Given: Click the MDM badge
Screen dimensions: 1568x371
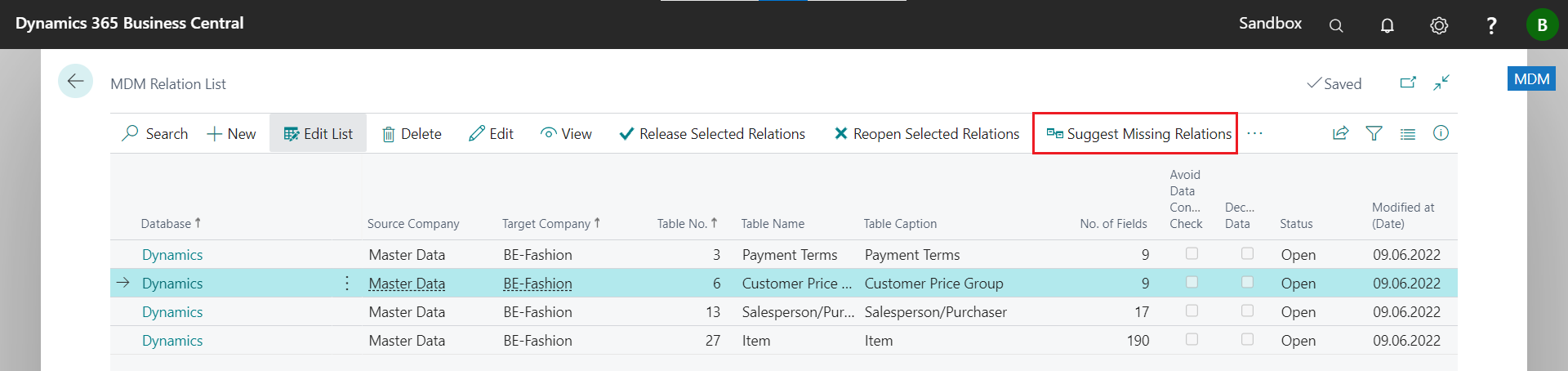Looking at the screenshot, I should click(x=1531, y=78).
